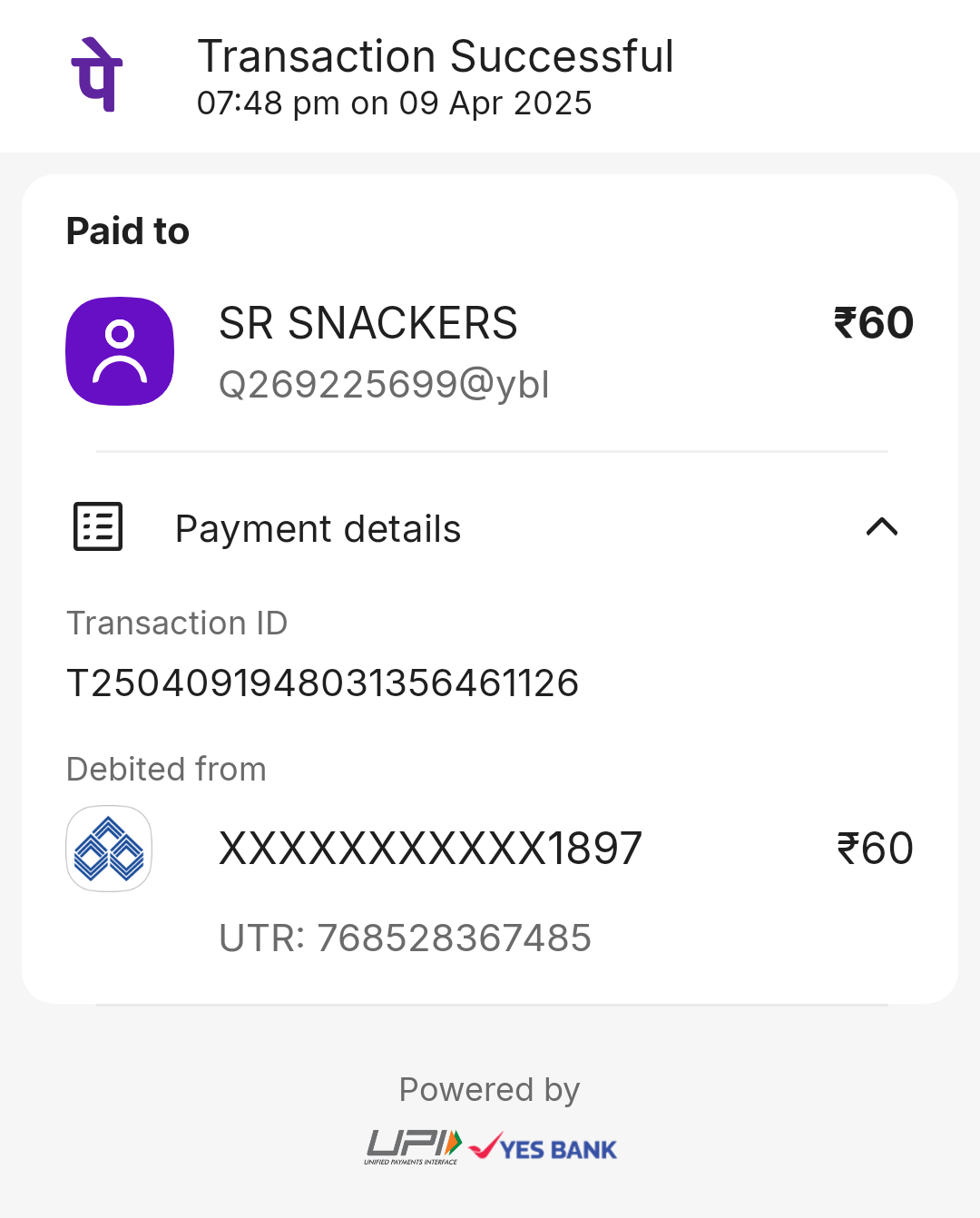Click the masked account number ending 1897
Image resolution: width=980 pixels, height=1218 pixels.
pos(430,849)
